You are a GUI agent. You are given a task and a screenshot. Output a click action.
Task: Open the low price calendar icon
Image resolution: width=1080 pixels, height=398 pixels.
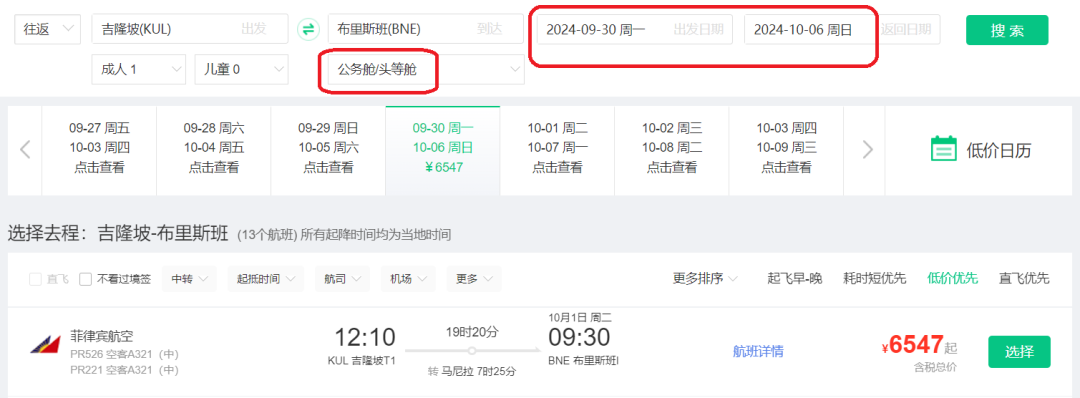[944, 149]
